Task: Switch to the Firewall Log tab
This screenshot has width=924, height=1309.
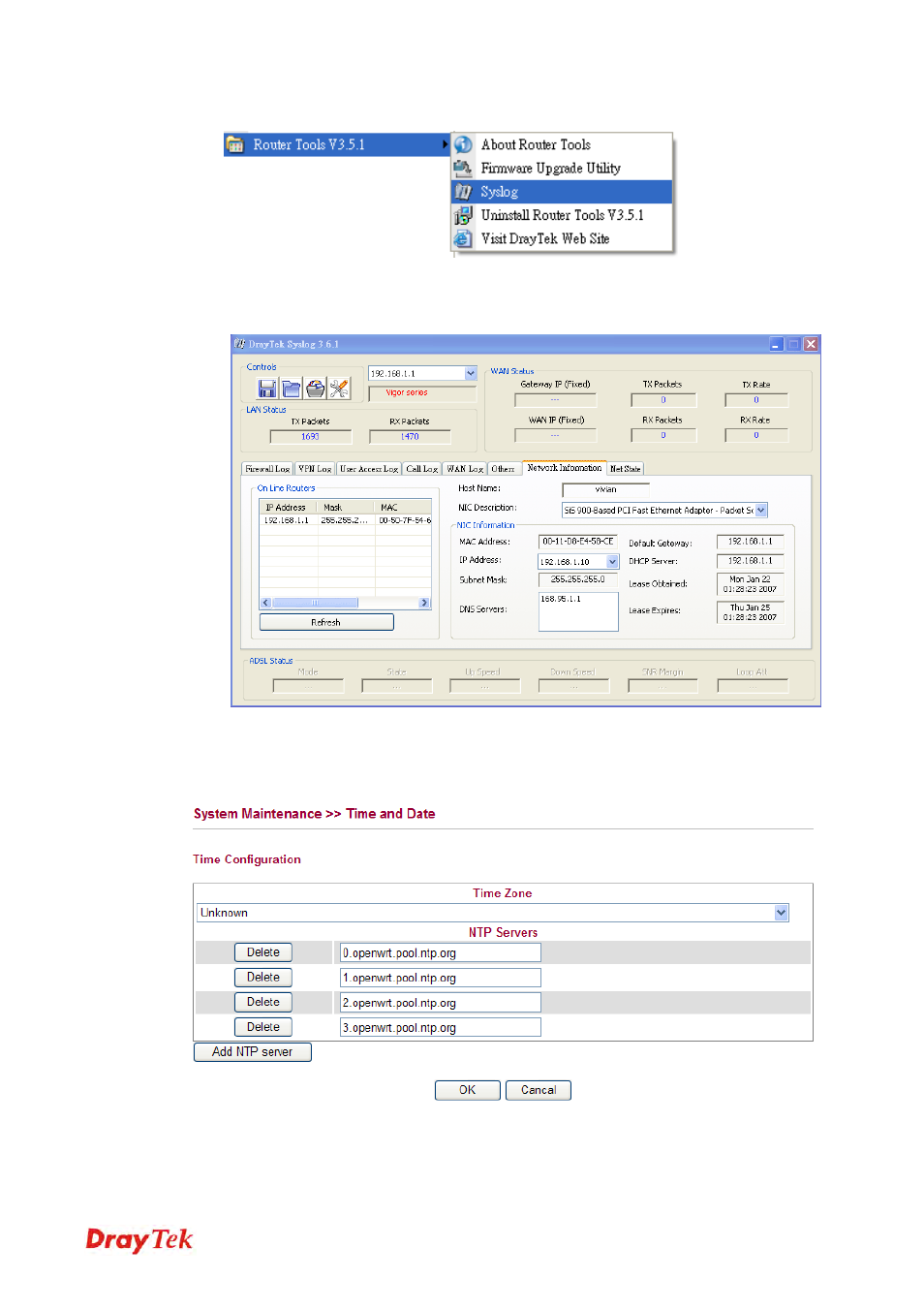Action: pos(267,469)
